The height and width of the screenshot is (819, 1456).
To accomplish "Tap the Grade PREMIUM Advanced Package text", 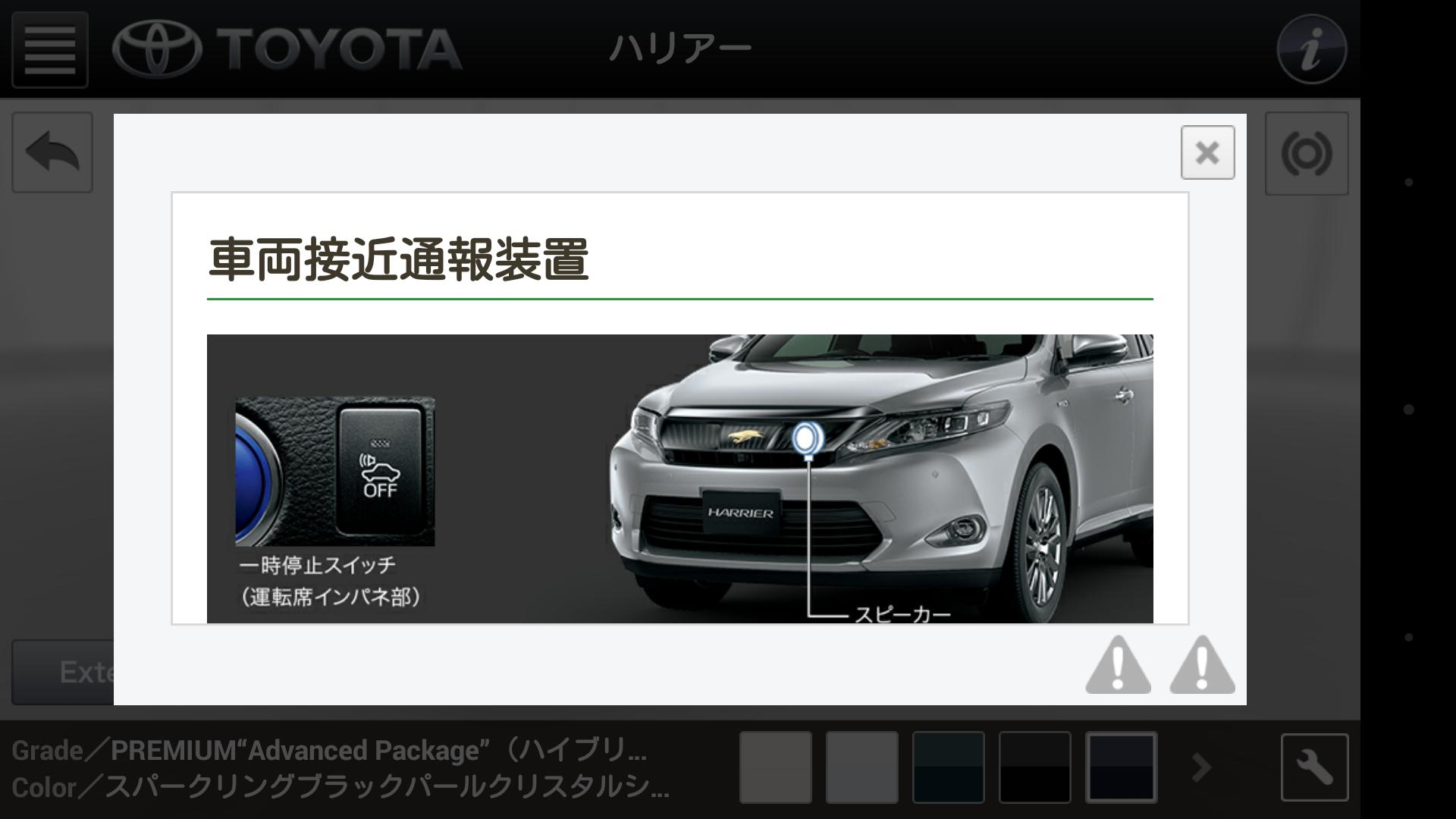I will (329, 751).
